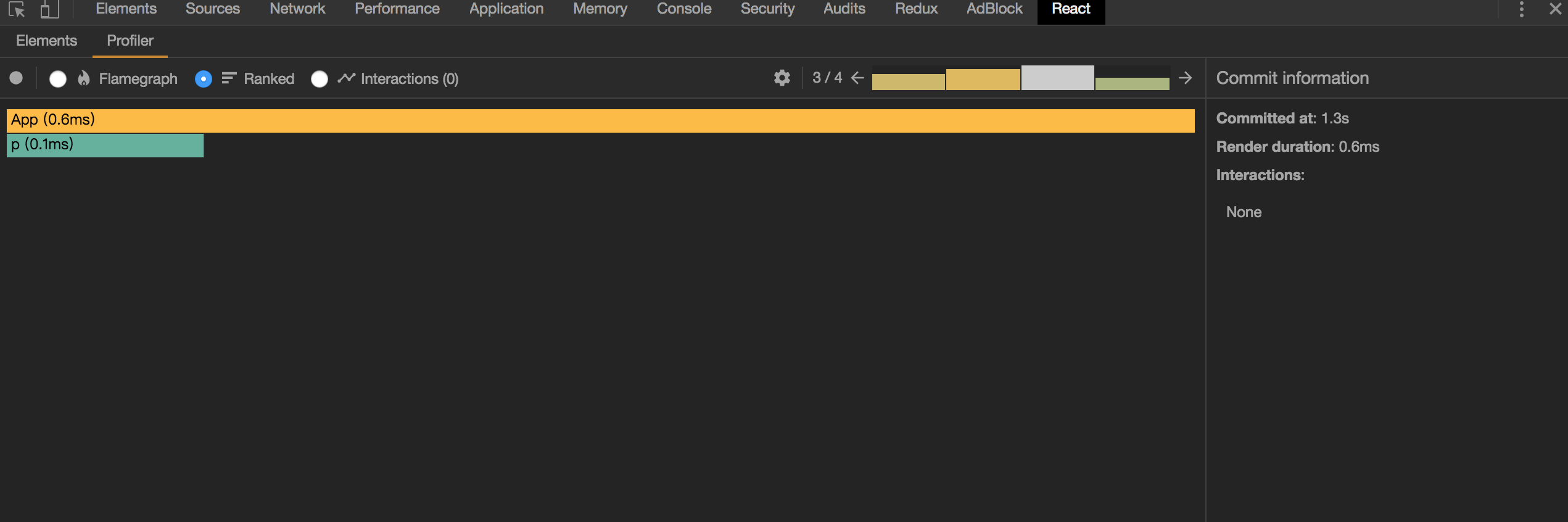Switch to React Elements sub-tab
The height and width of the screenshot is (522, 1568).
[x=46, y=41]
